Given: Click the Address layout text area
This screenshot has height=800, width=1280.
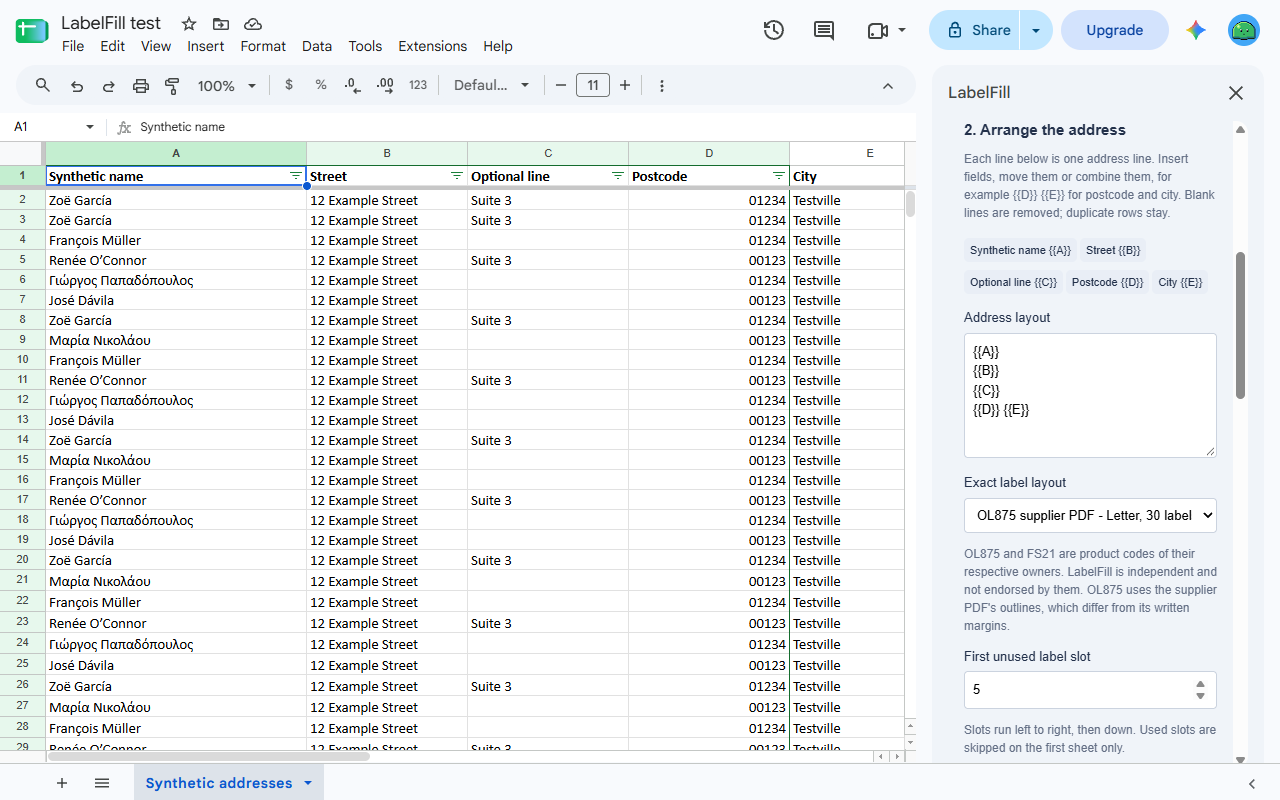Looking at the screenshot, I should pos(1090,395).
